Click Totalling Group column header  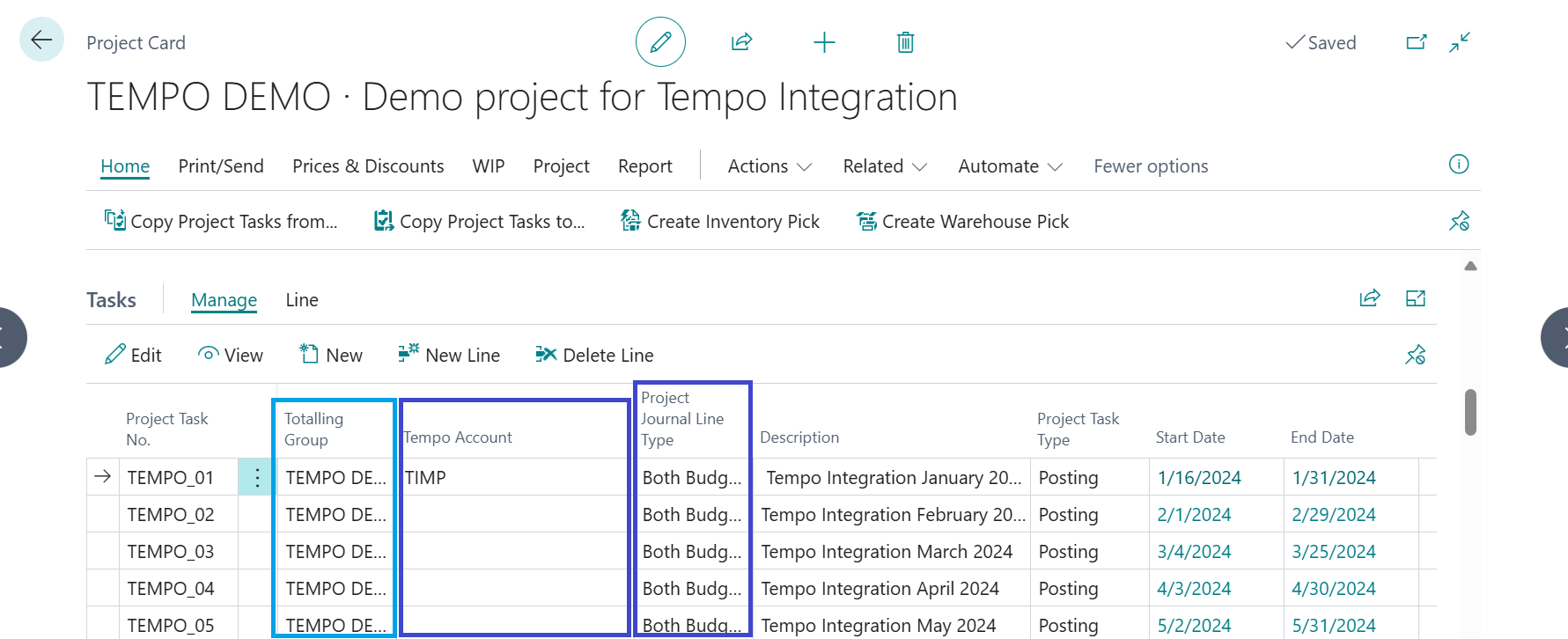(313, 430)
